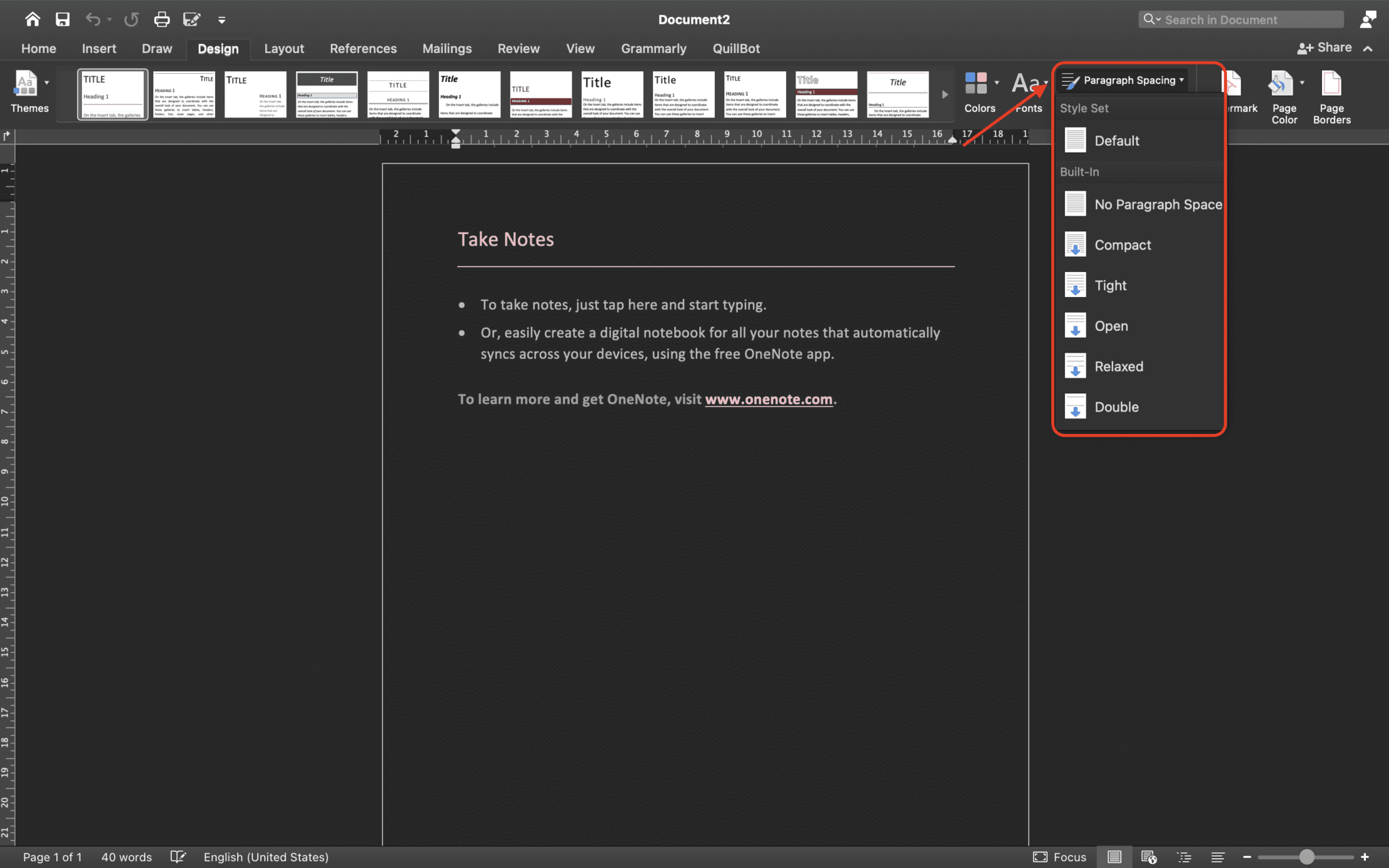
Task: Open the Paragraph Spacing dropdown
Action: (x=1122, y=80)
